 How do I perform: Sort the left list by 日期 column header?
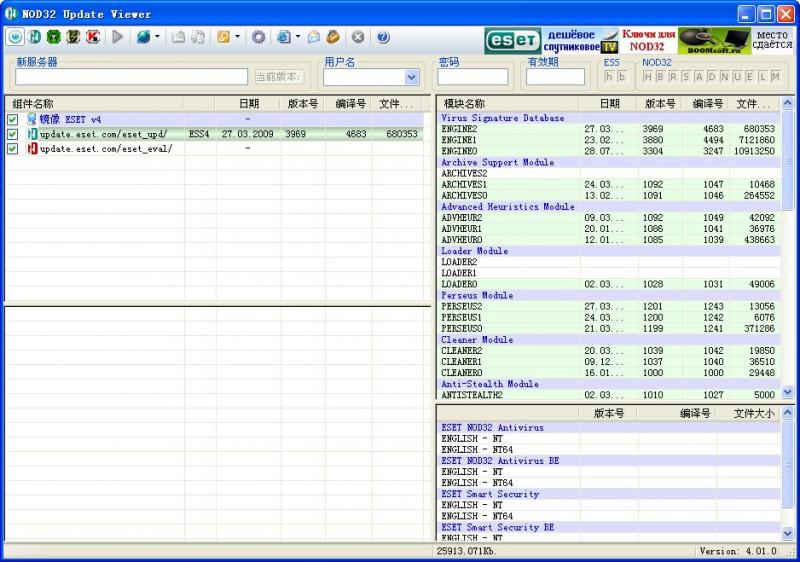248,104
